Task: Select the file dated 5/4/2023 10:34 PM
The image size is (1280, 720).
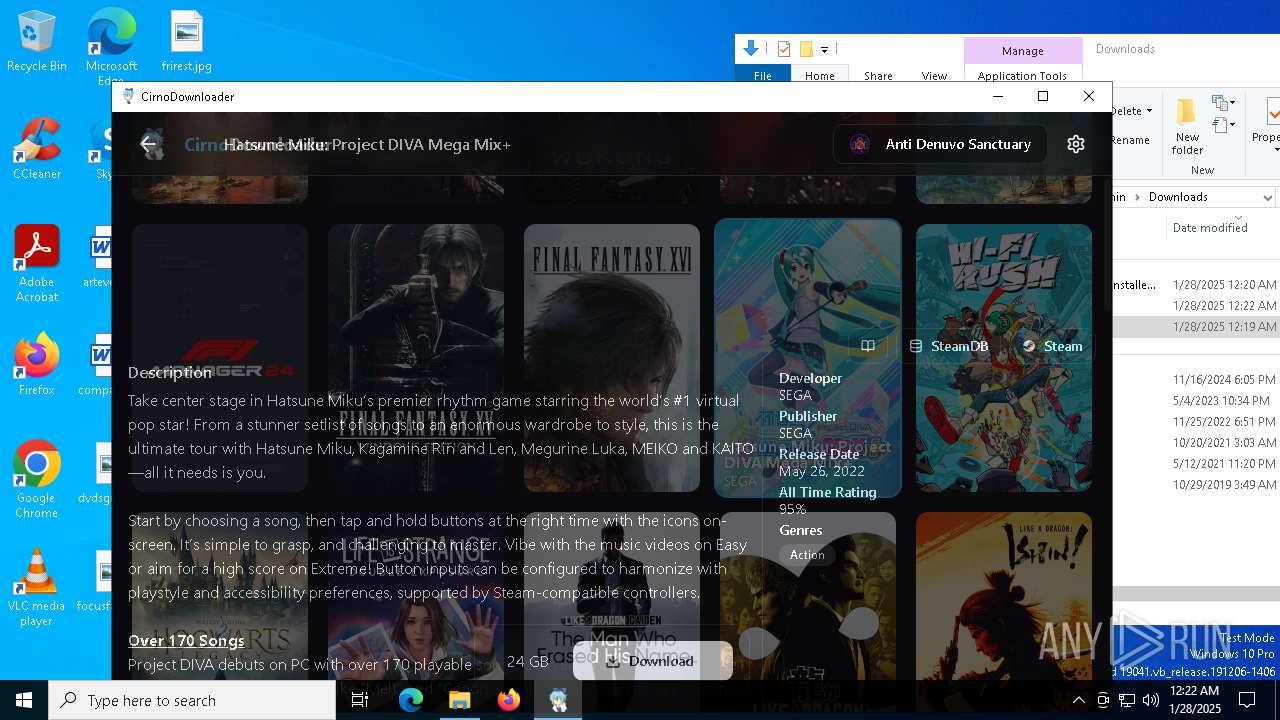Action: (1196, 401)
